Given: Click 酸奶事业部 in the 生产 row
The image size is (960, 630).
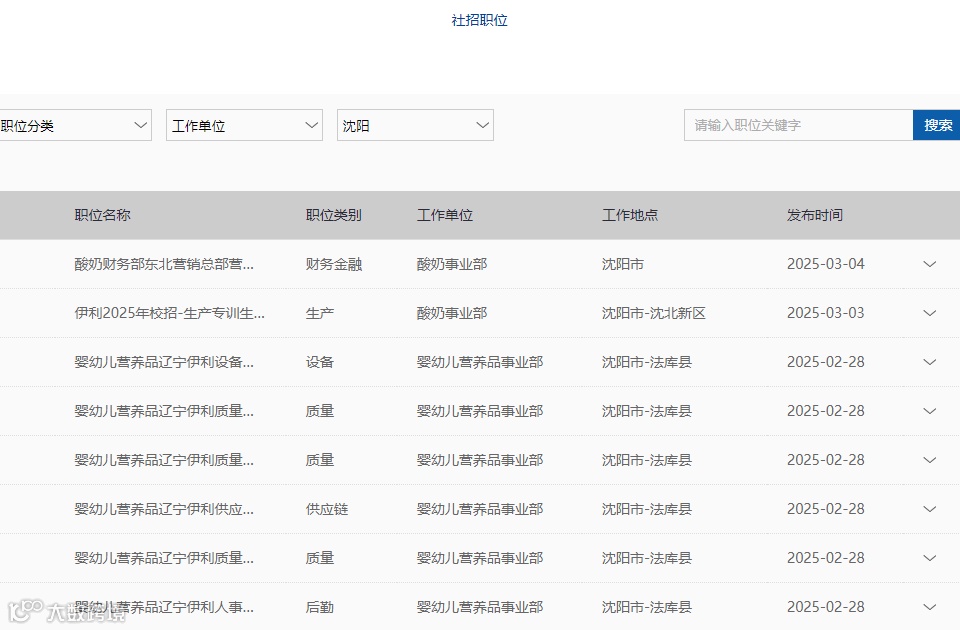Looking at the screenshot, I should 452,313.
